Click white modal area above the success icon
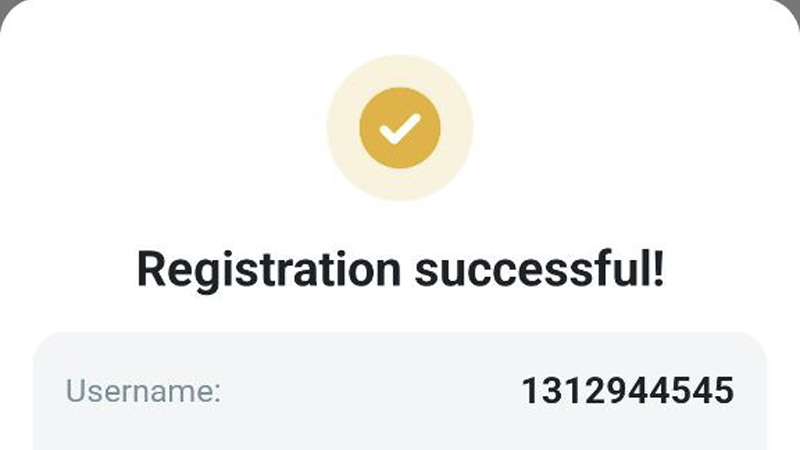Image resolution: width=800 pixels, height=450 pixels. (x=400, y=28)
